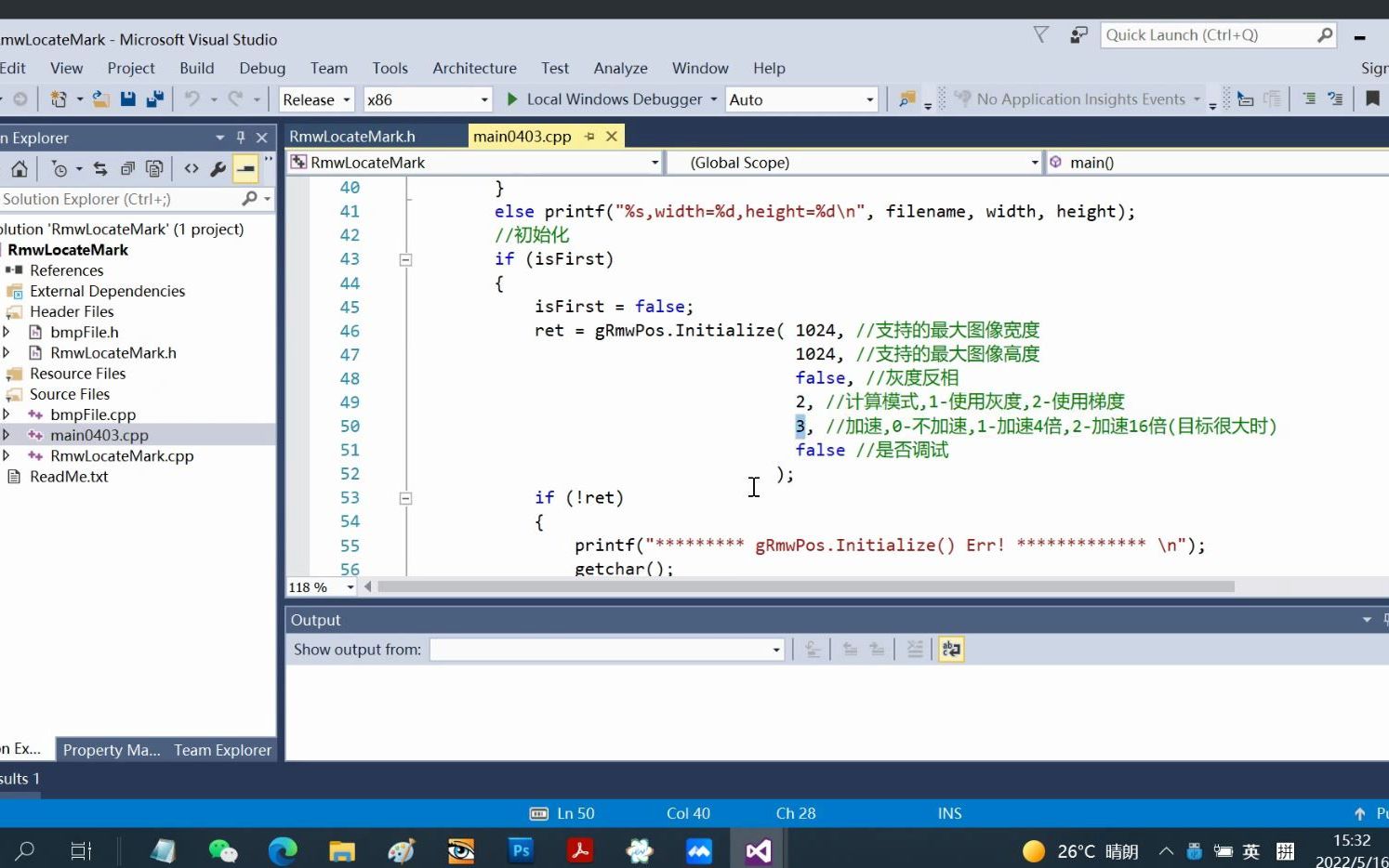Image resolution: width=1389 pixels, height=868 pixels.
Task: Open the Architecture menu
Action: click(x=474, y=68)
